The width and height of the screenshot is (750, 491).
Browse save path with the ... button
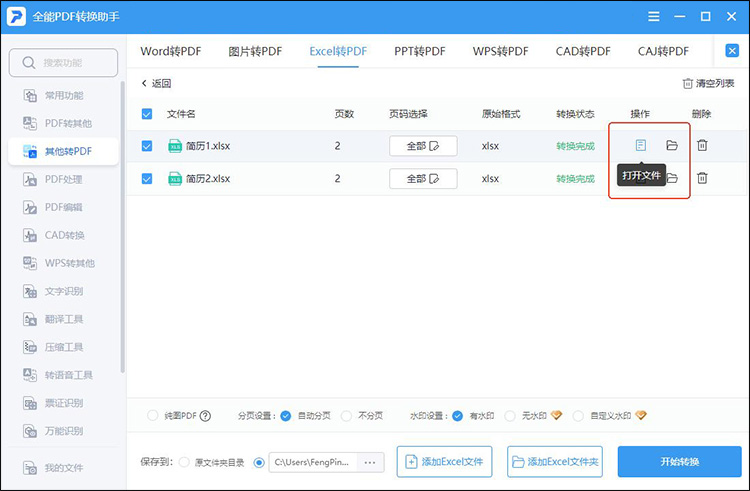[370, 462]
